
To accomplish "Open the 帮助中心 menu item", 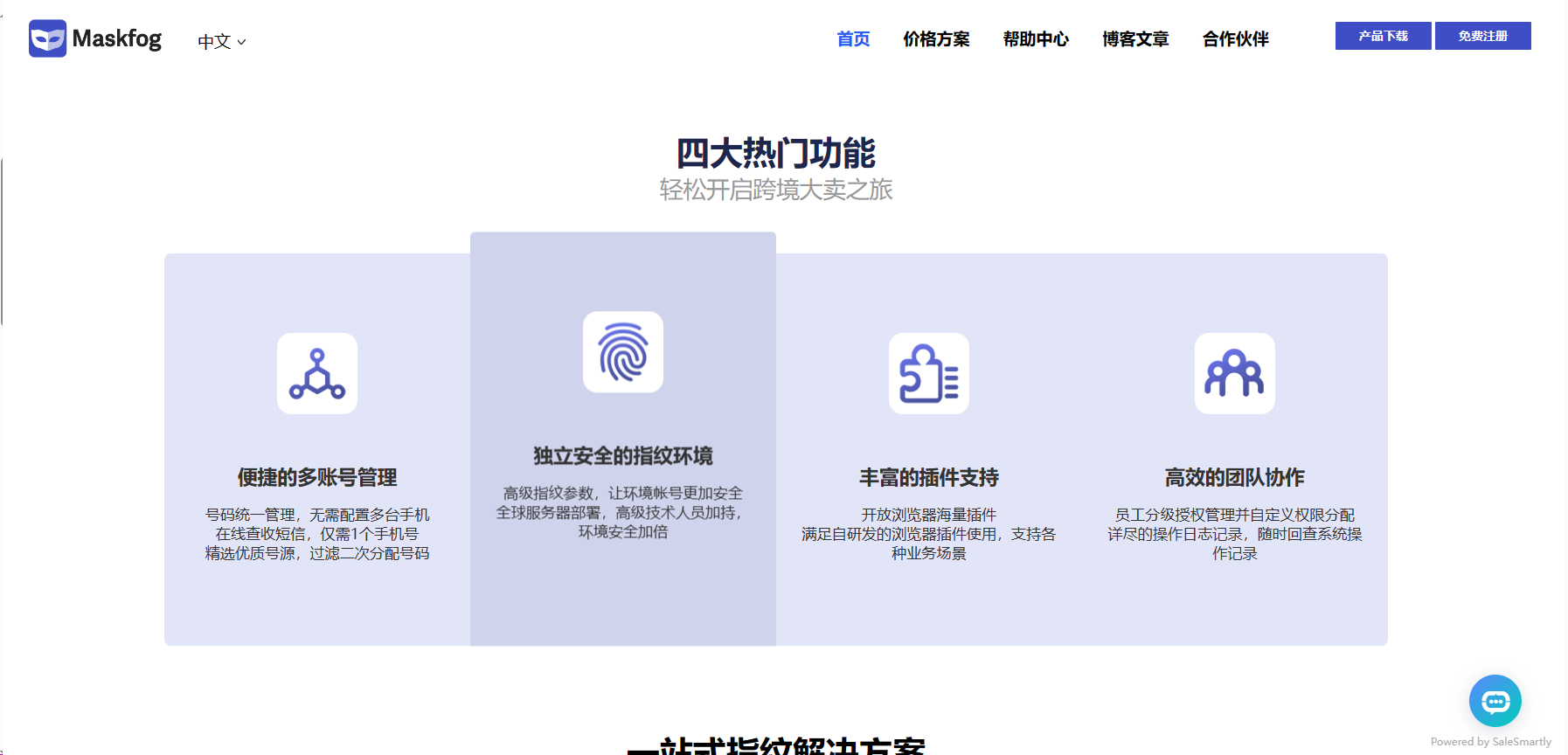I will click(1036, 39).
